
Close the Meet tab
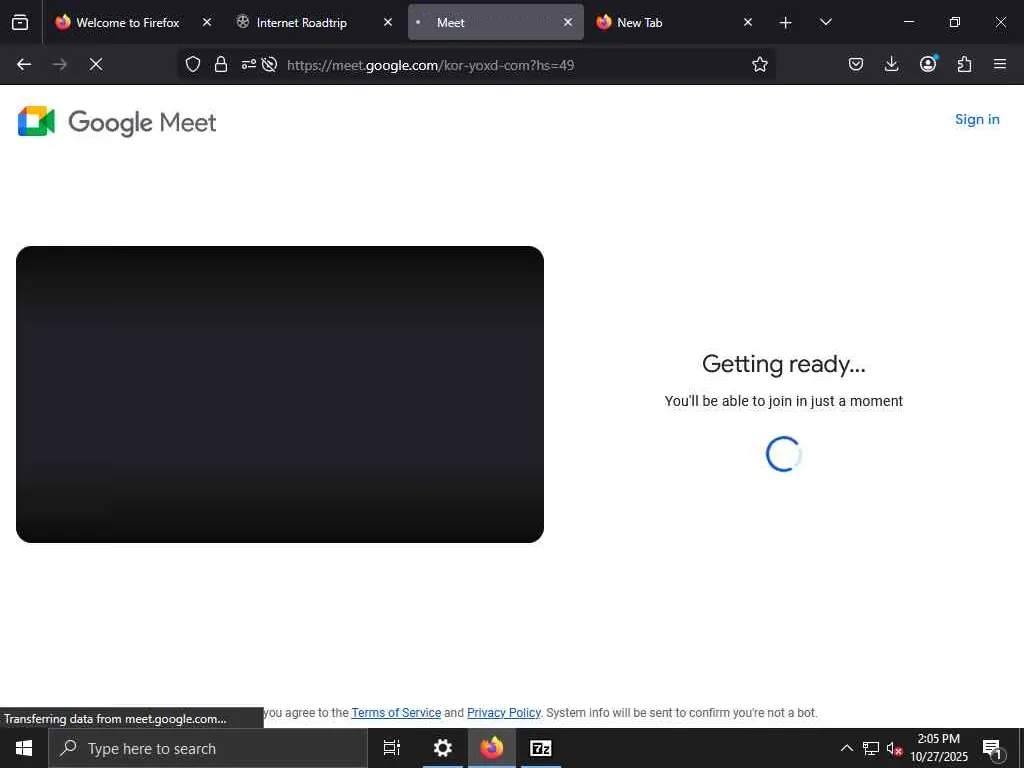tap(568, 22)
